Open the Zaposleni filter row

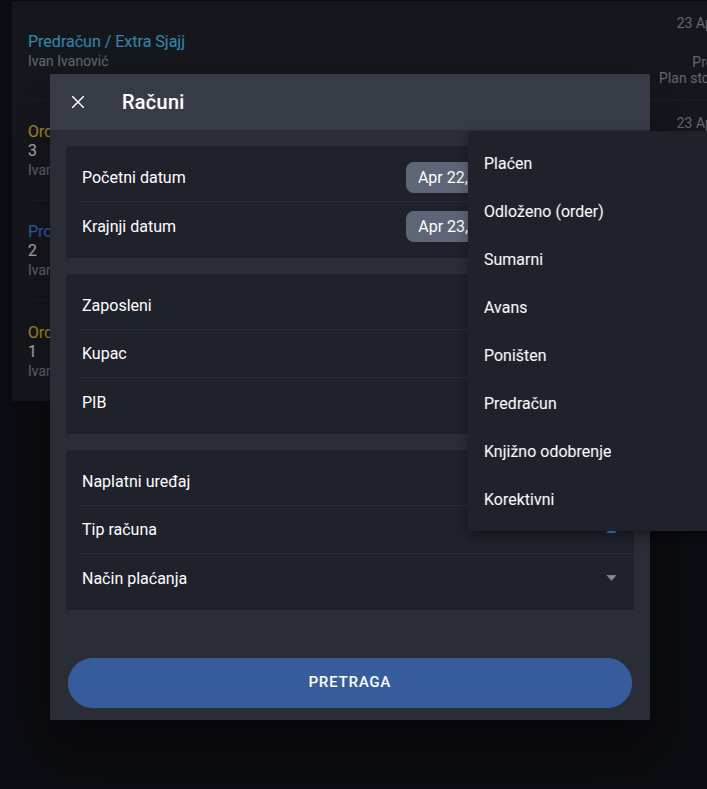(x=275, y=305)
